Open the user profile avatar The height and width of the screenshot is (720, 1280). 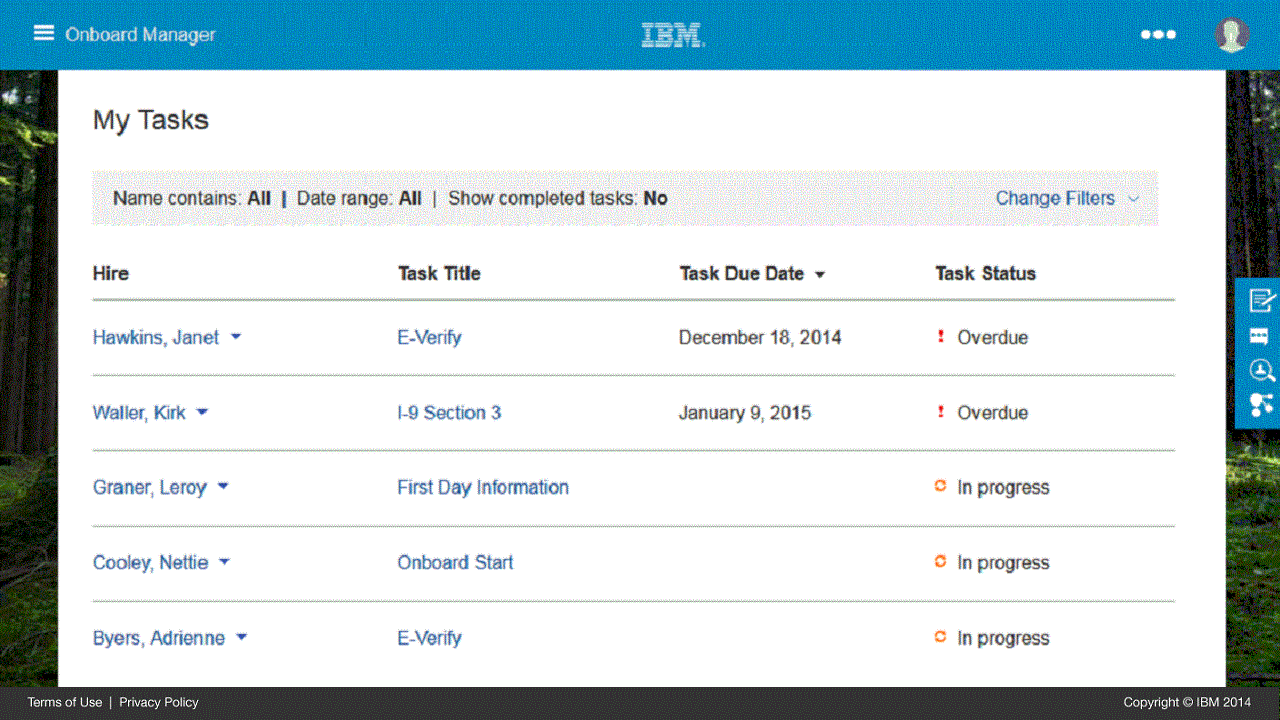coord(1231,34)
